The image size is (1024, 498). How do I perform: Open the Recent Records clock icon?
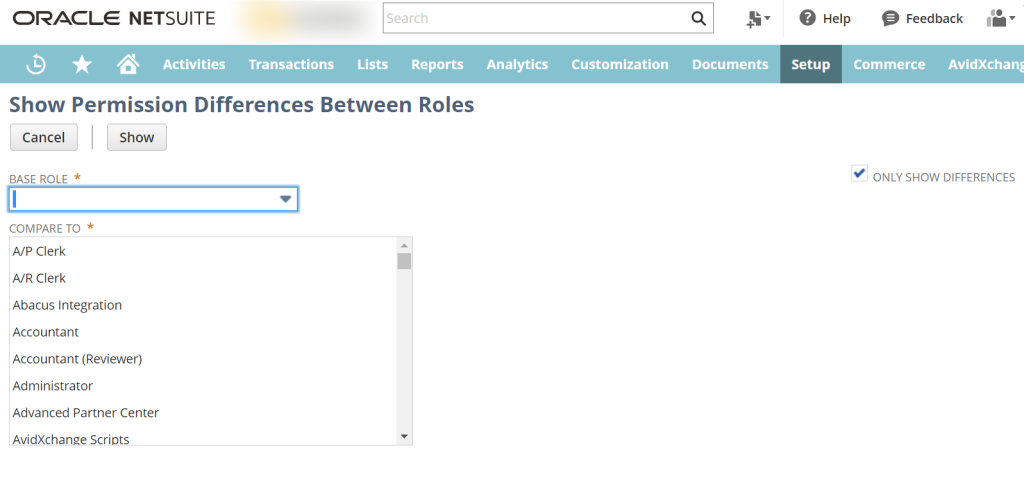point(35,64)
